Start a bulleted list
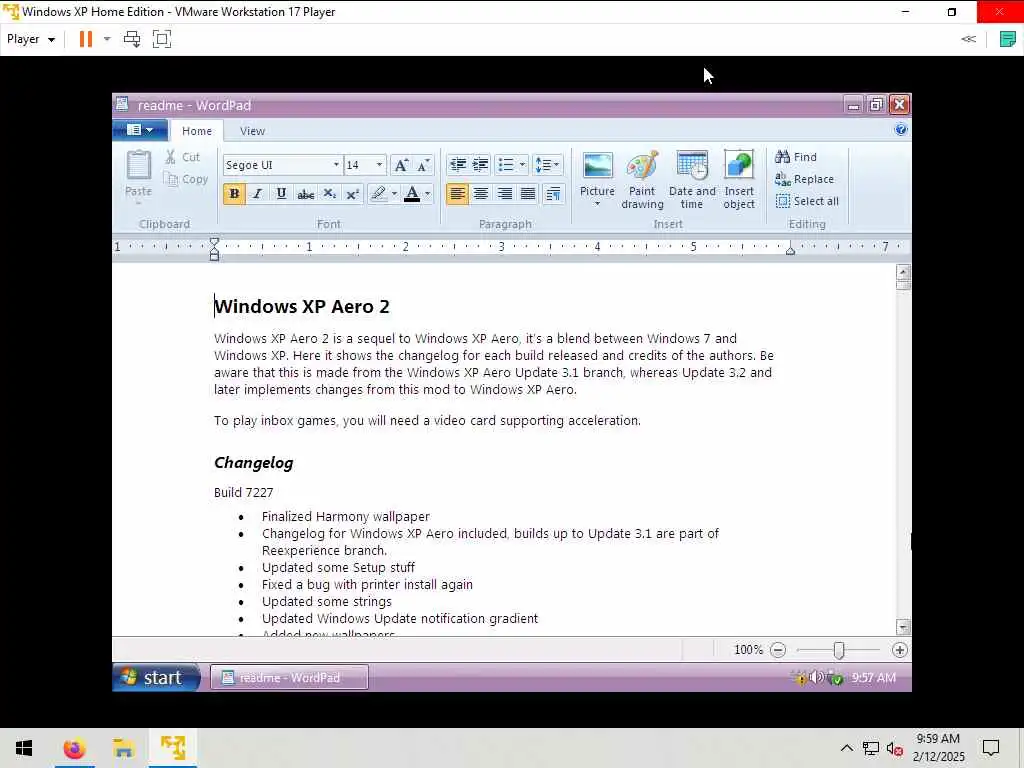 pyautogui.click(x=506, y=165)
